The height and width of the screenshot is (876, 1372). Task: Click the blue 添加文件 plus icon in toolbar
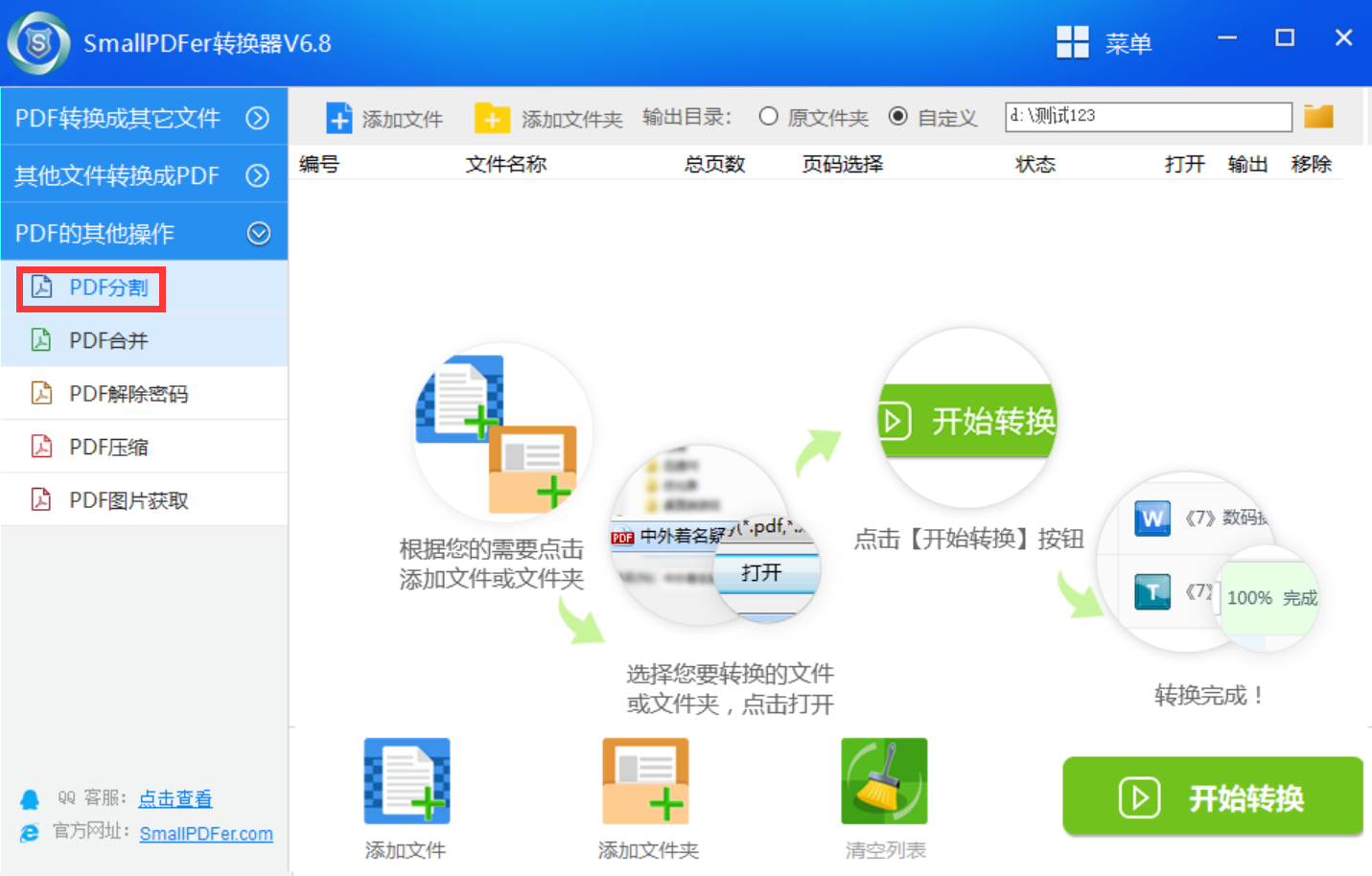[x=338, y=118]
